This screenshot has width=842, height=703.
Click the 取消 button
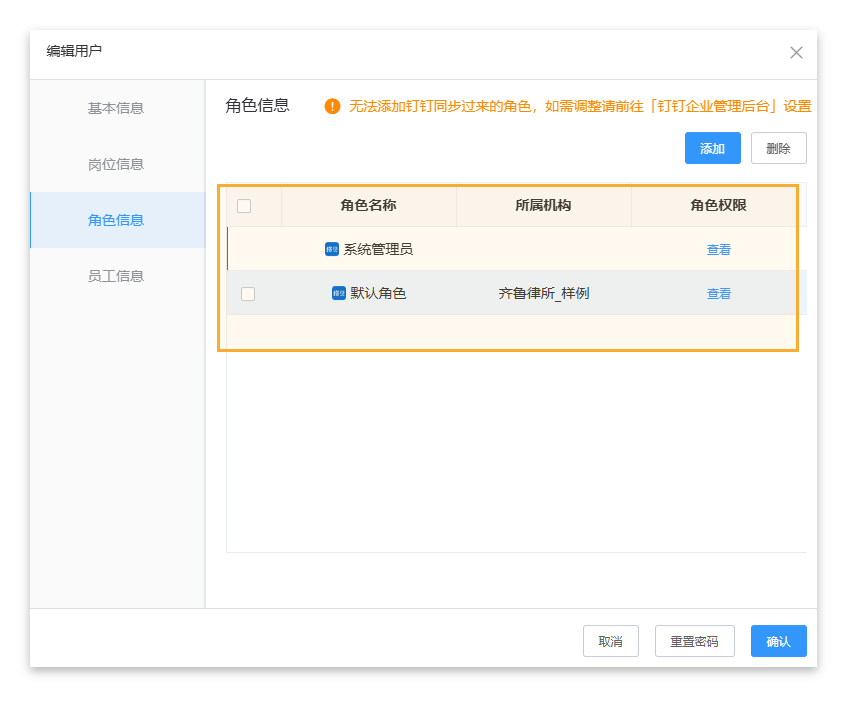point(610,641)
